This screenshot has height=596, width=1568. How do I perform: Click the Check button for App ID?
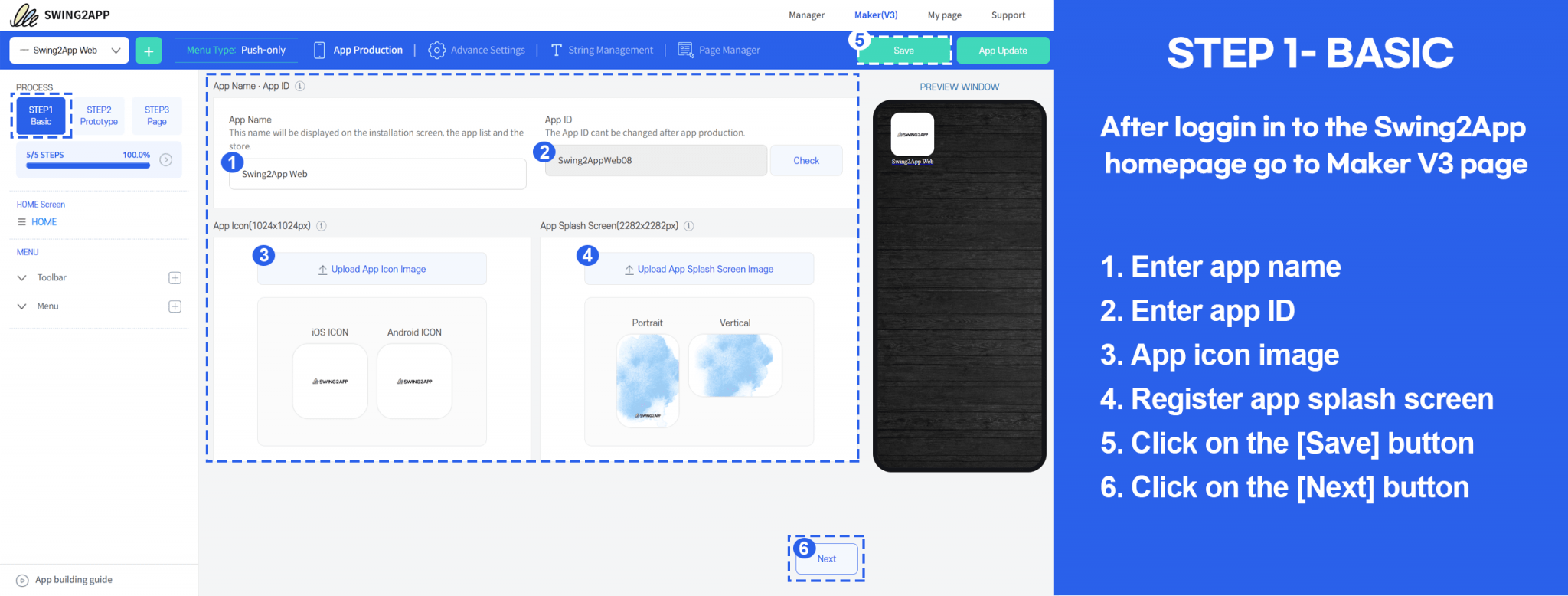pyautogui.click(x=805, y=161)
